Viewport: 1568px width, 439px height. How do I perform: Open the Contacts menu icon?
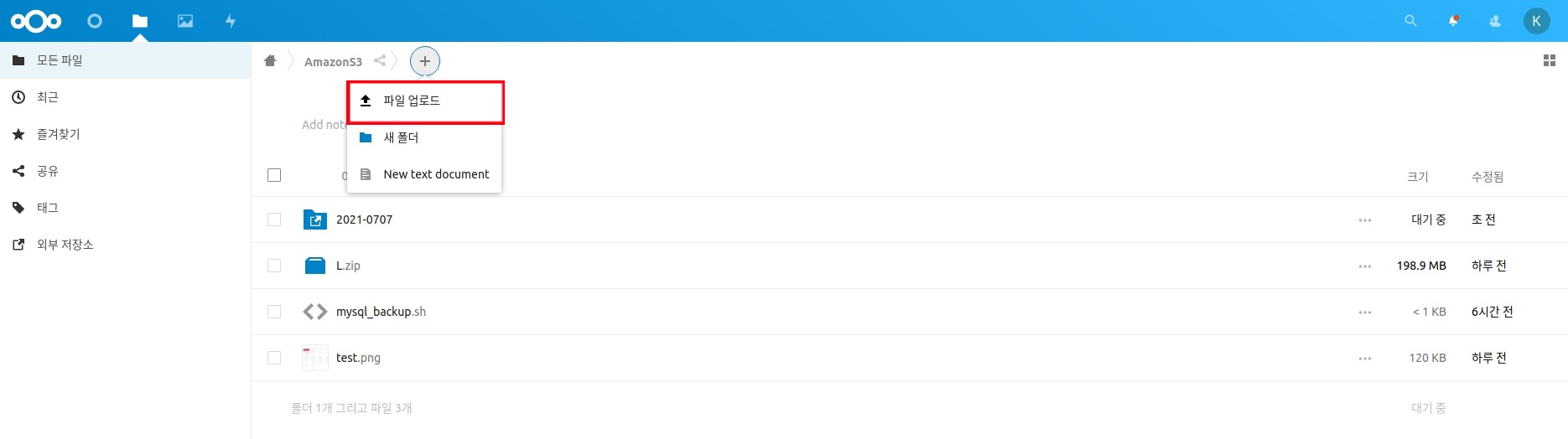(1494, 21)
